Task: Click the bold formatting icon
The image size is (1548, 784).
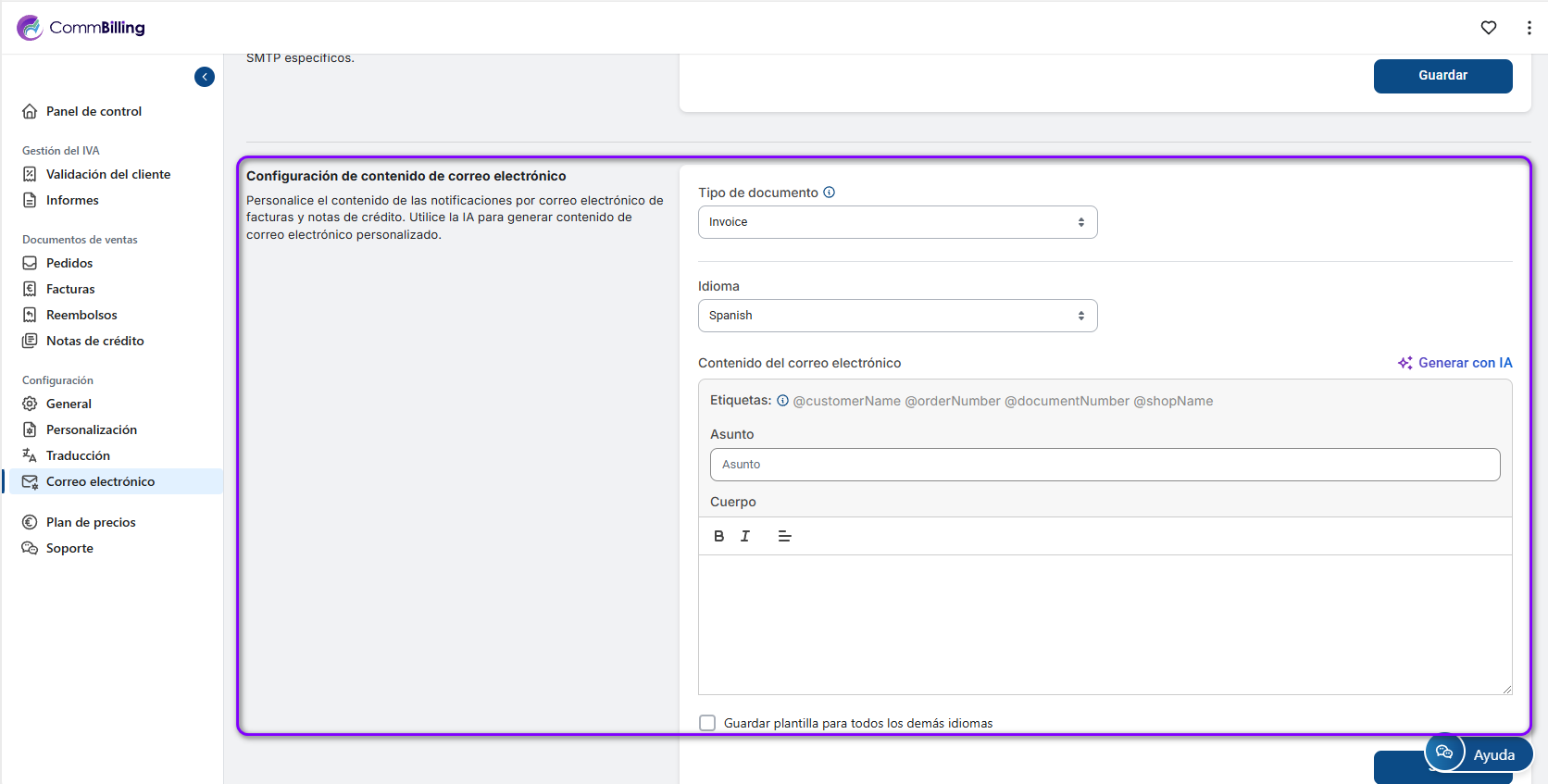Action: [x=718, y=536]
